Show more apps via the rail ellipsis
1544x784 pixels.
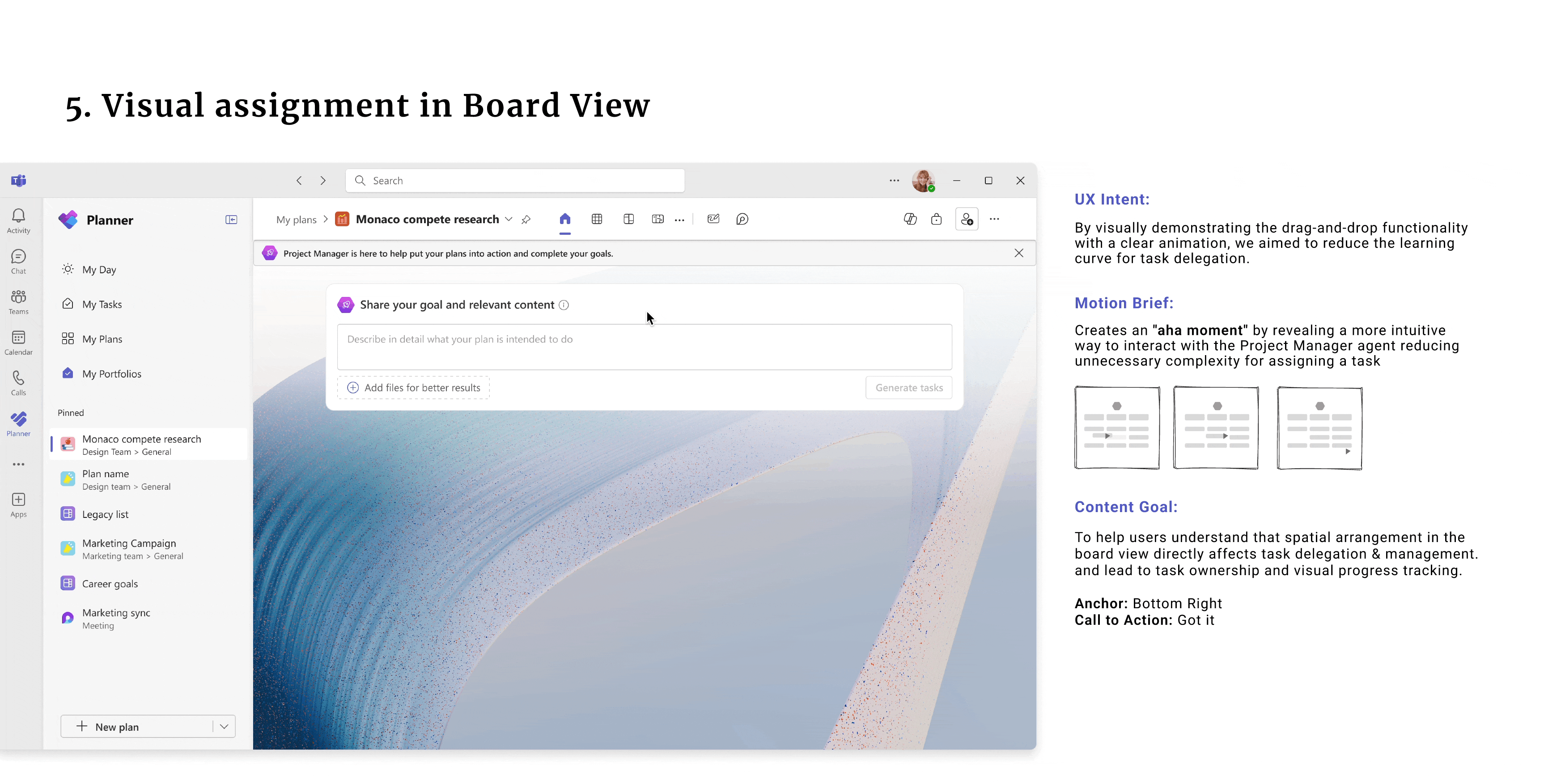point(19,465)
